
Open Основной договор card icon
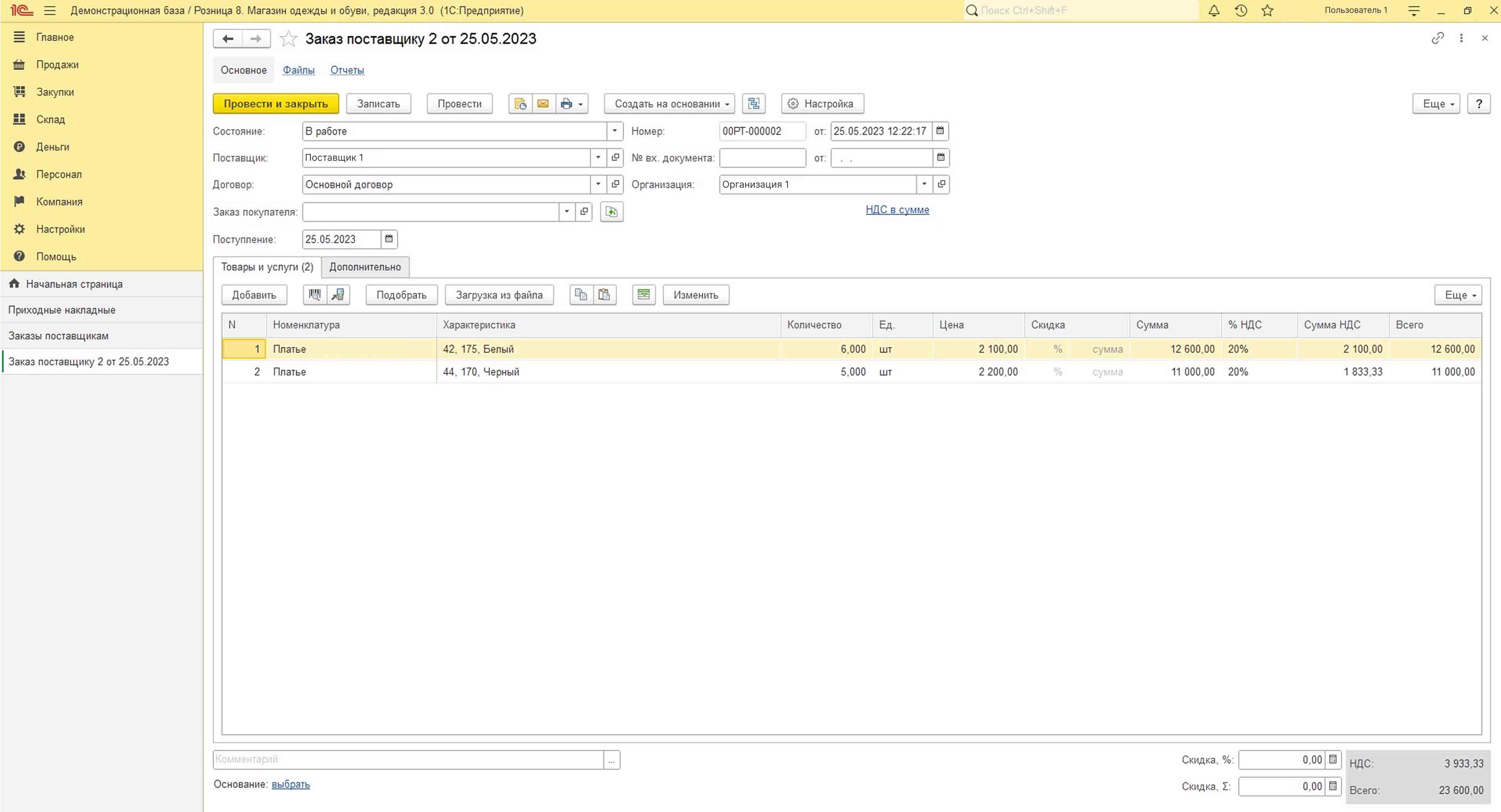(x=615, y=185)
